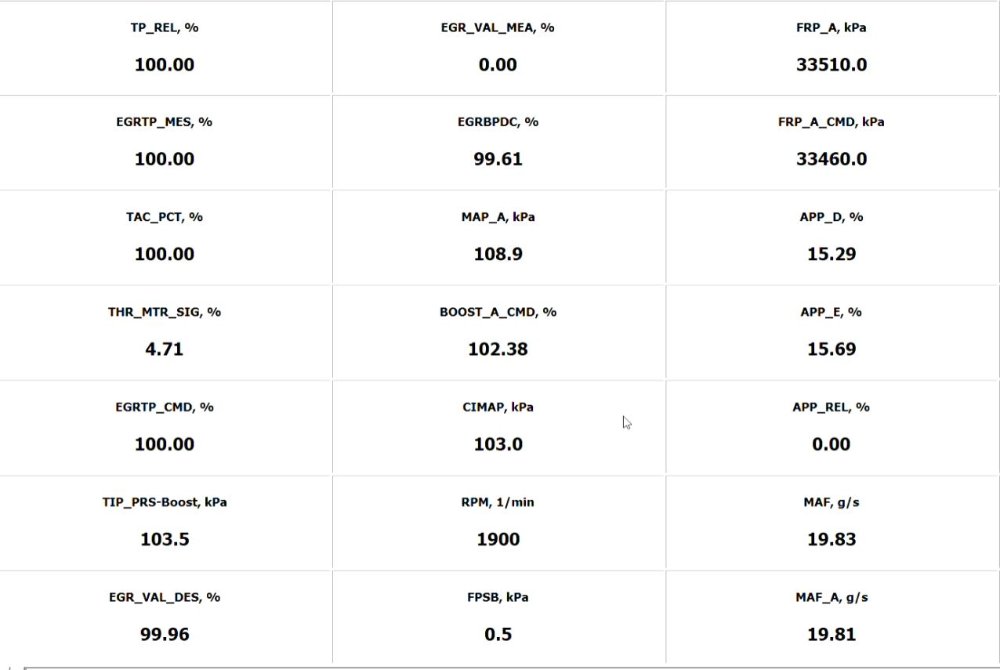Select the THR_MTR_SIG parameter cell
This screenshot has height=670, width=1000.
[165, 332]
